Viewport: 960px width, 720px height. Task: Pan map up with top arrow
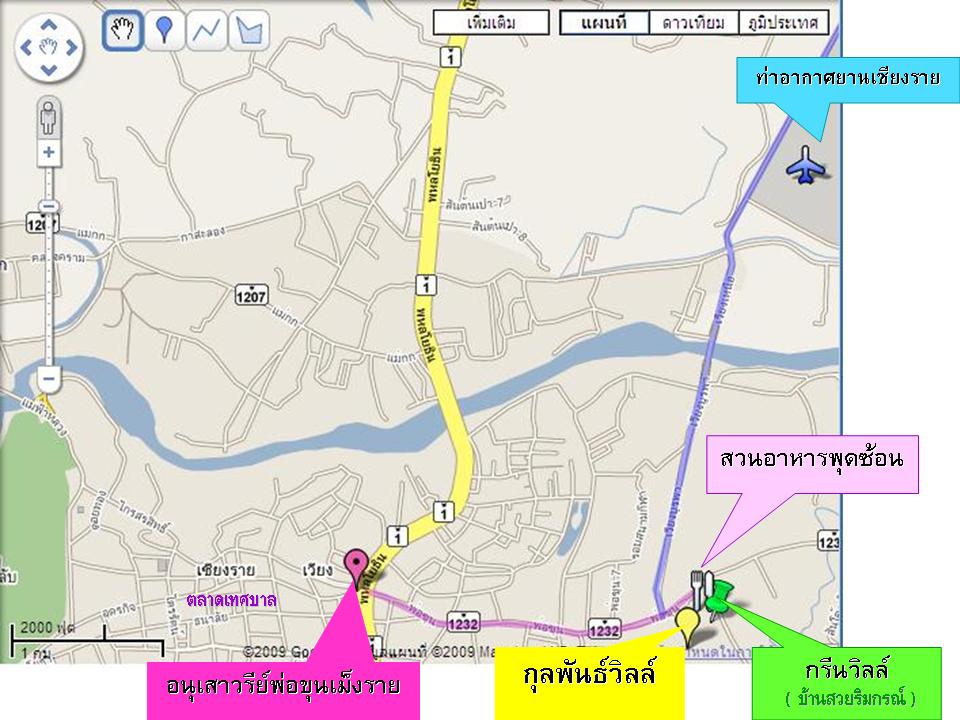click(49, 25)
